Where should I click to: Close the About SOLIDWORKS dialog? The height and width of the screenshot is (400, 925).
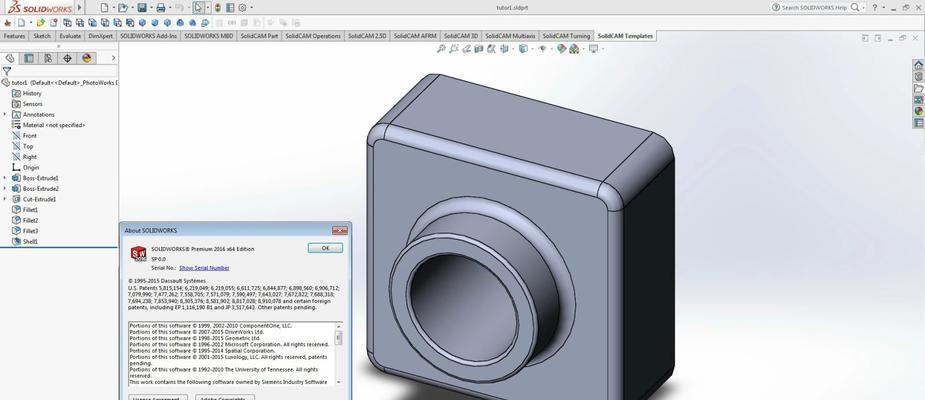(x=339, y=230)
